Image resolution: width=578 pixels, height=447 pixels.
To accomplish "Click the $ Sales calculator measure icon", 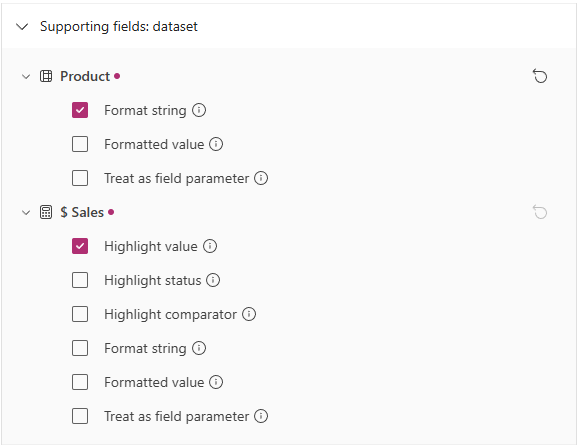I will (x=46, y=212).
